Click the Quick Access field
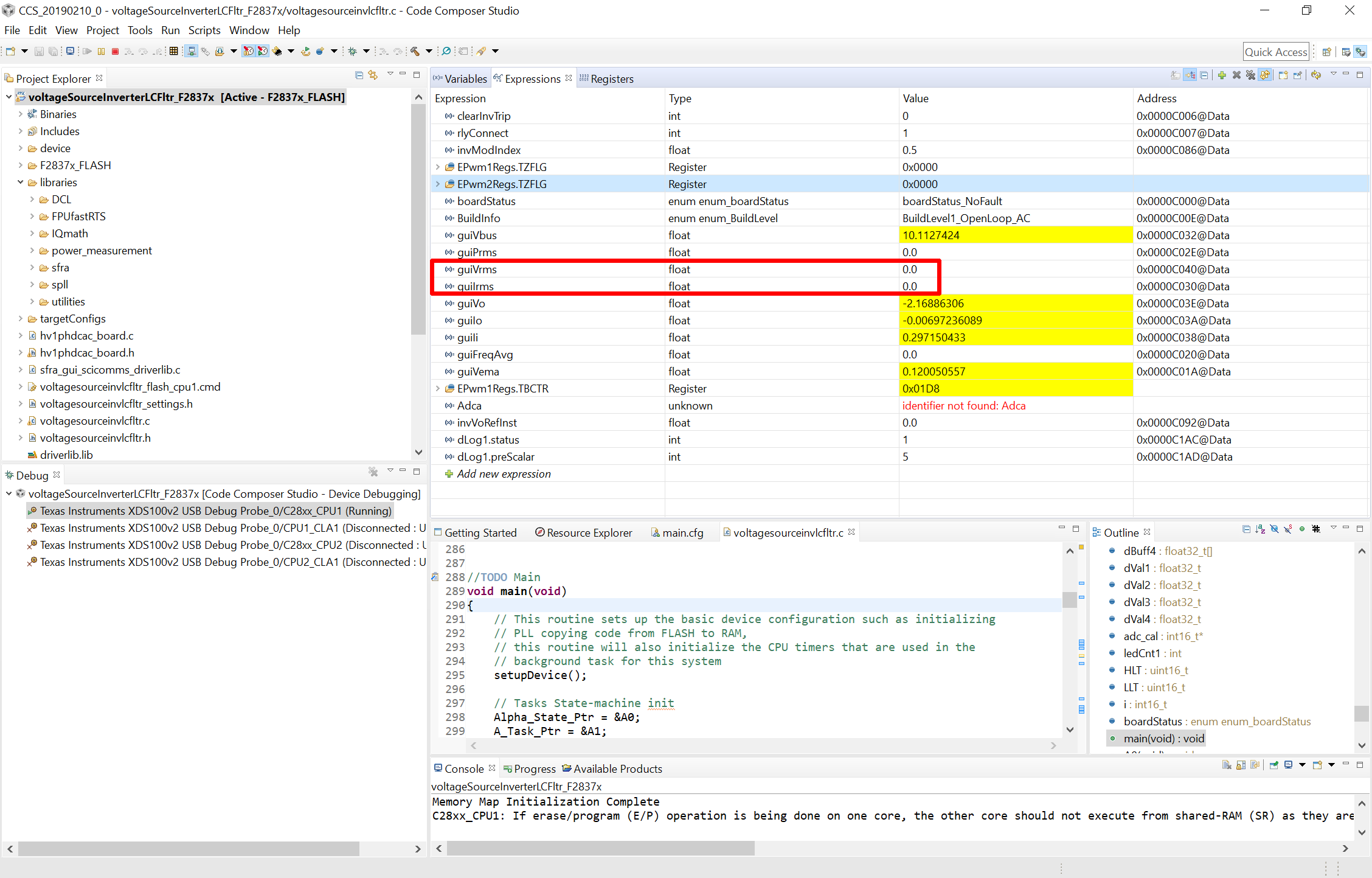 pyautogui.click(x=1275, y=52)
